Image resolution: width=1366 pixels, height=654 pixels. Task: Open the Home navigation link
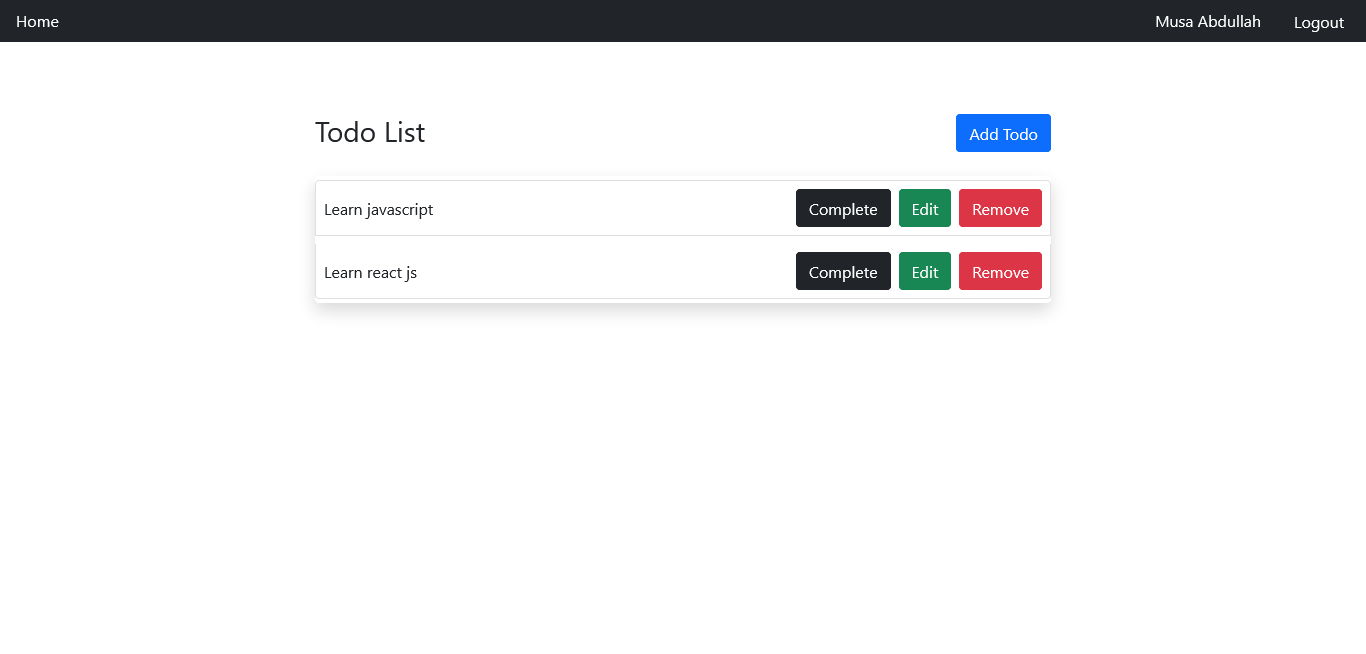37,21
